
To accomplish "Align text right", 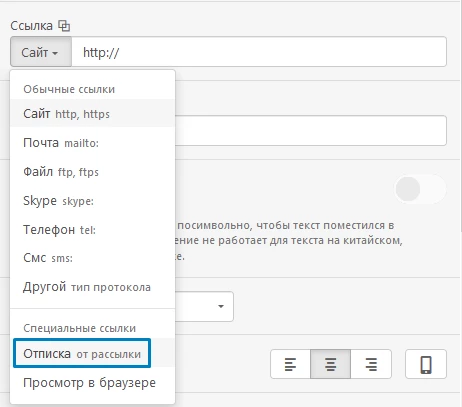I will click(x=371, y=364).
